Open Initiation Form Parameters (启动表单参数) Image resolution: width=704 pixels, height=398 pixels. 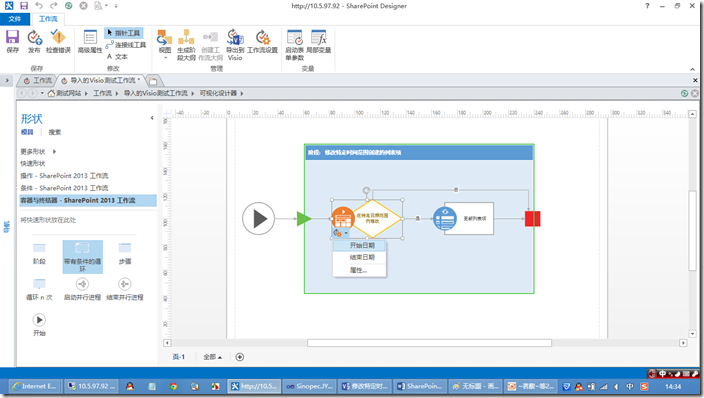click(295, 45)
